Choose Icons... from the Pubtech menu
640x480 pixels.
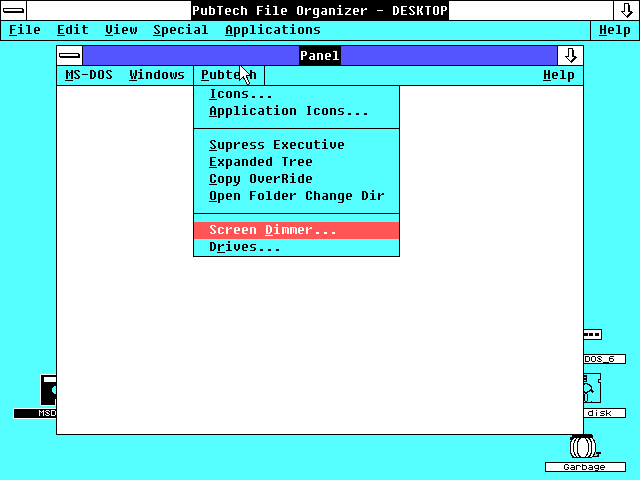(x=296, y=94)
